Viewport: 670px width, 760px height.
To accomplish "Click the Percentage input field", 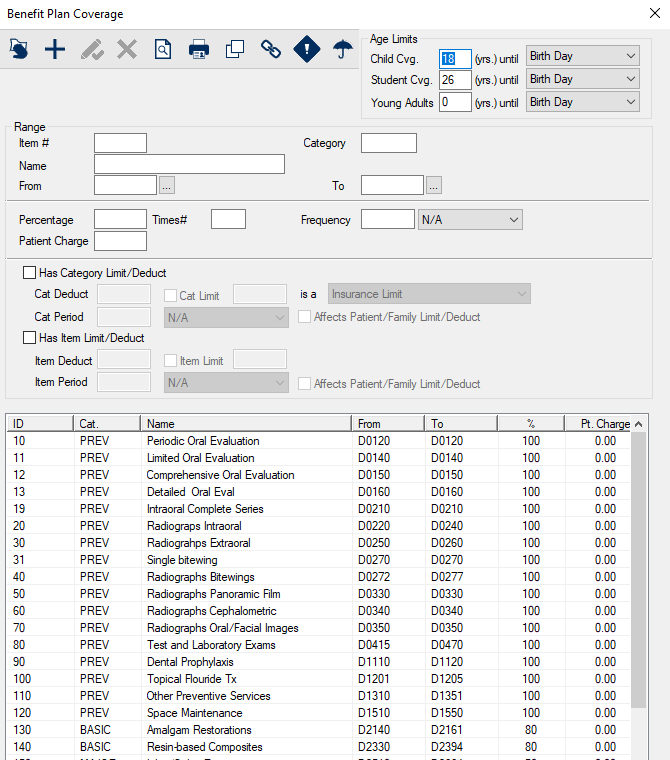I will pos(120,220).
